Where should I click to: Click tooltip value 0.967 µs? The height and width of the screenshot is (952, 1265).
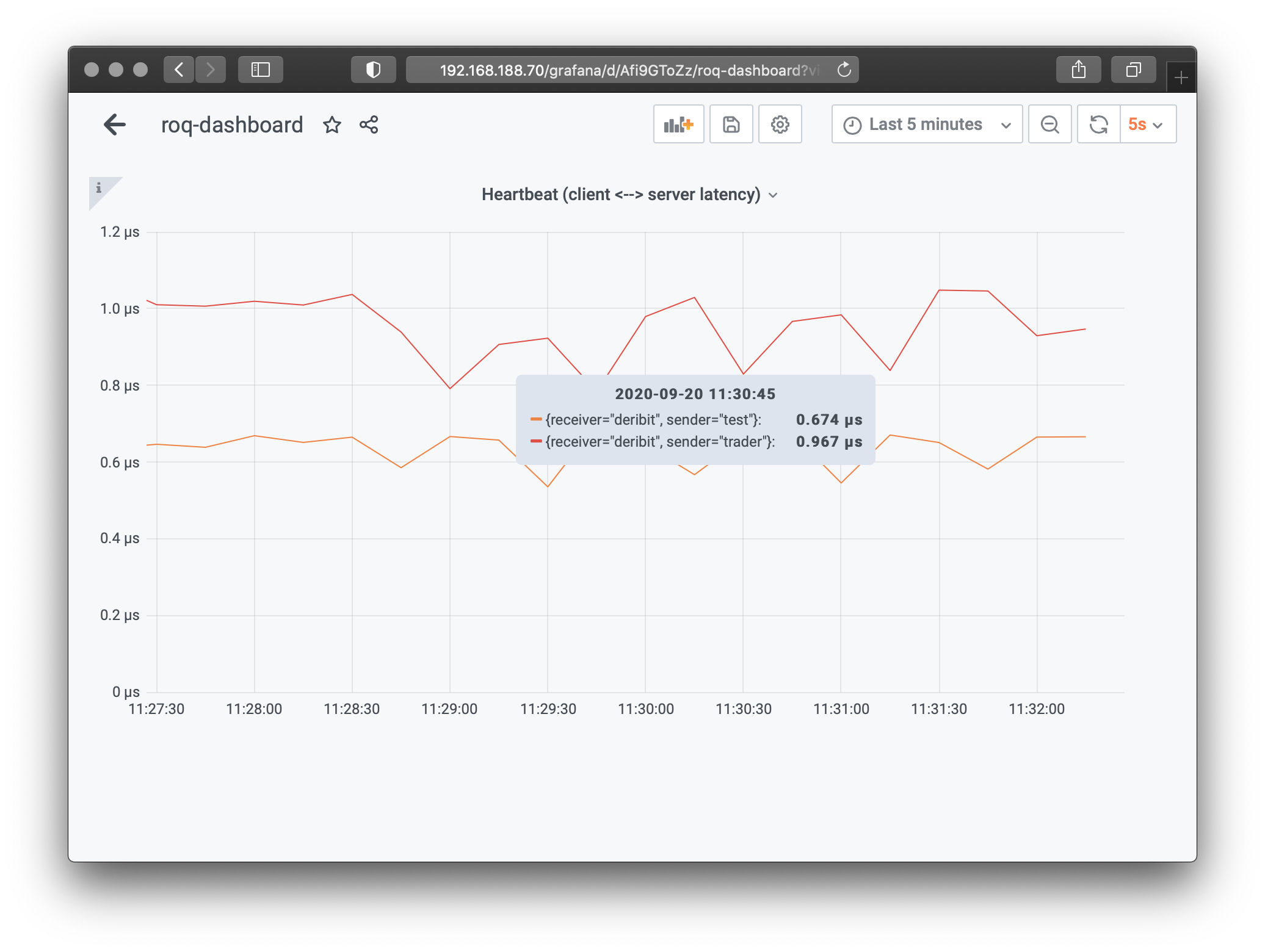pyautogui.click(x=829, y=442)
